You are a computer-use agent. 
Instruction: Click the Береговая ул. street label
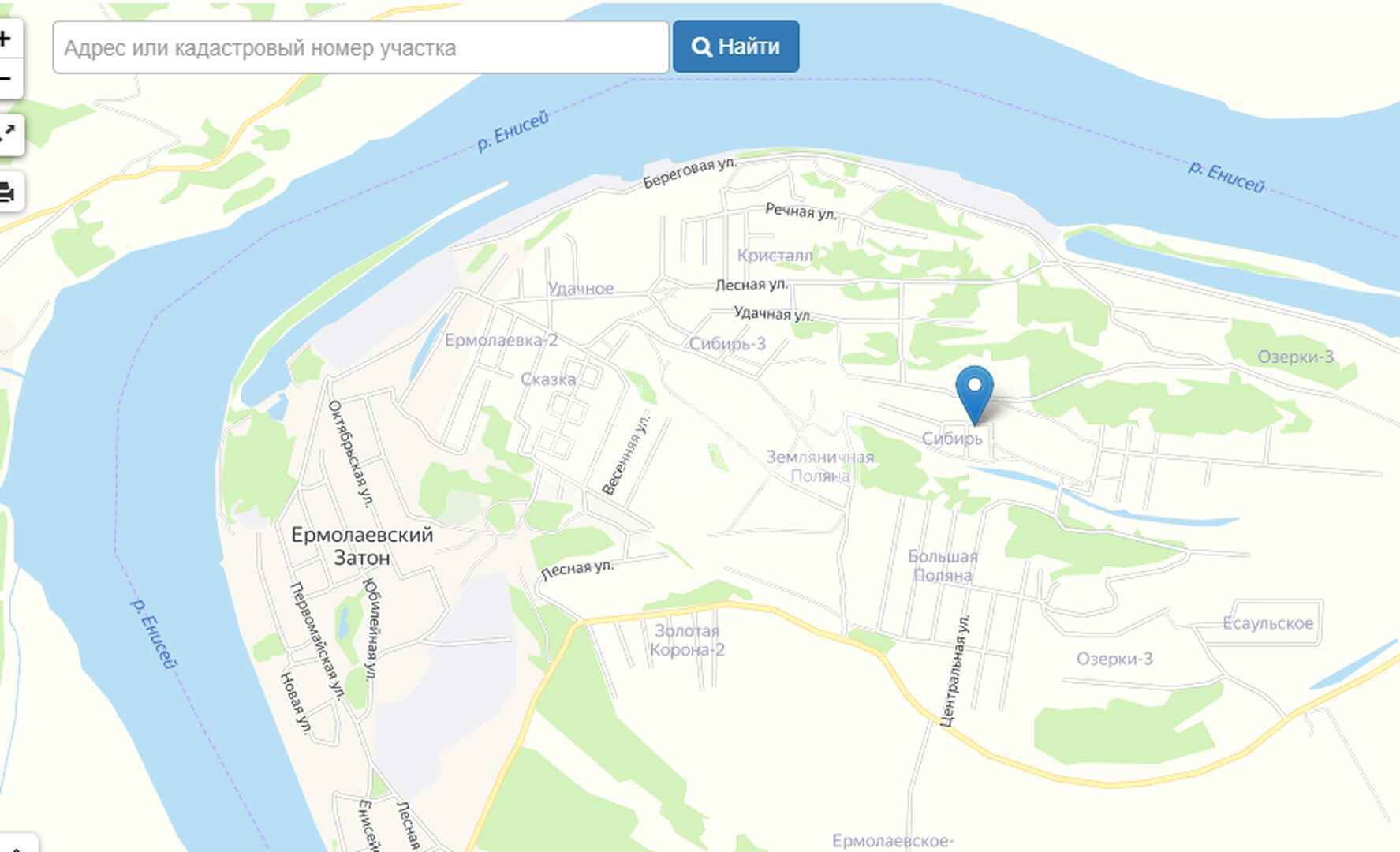point(689,173)
